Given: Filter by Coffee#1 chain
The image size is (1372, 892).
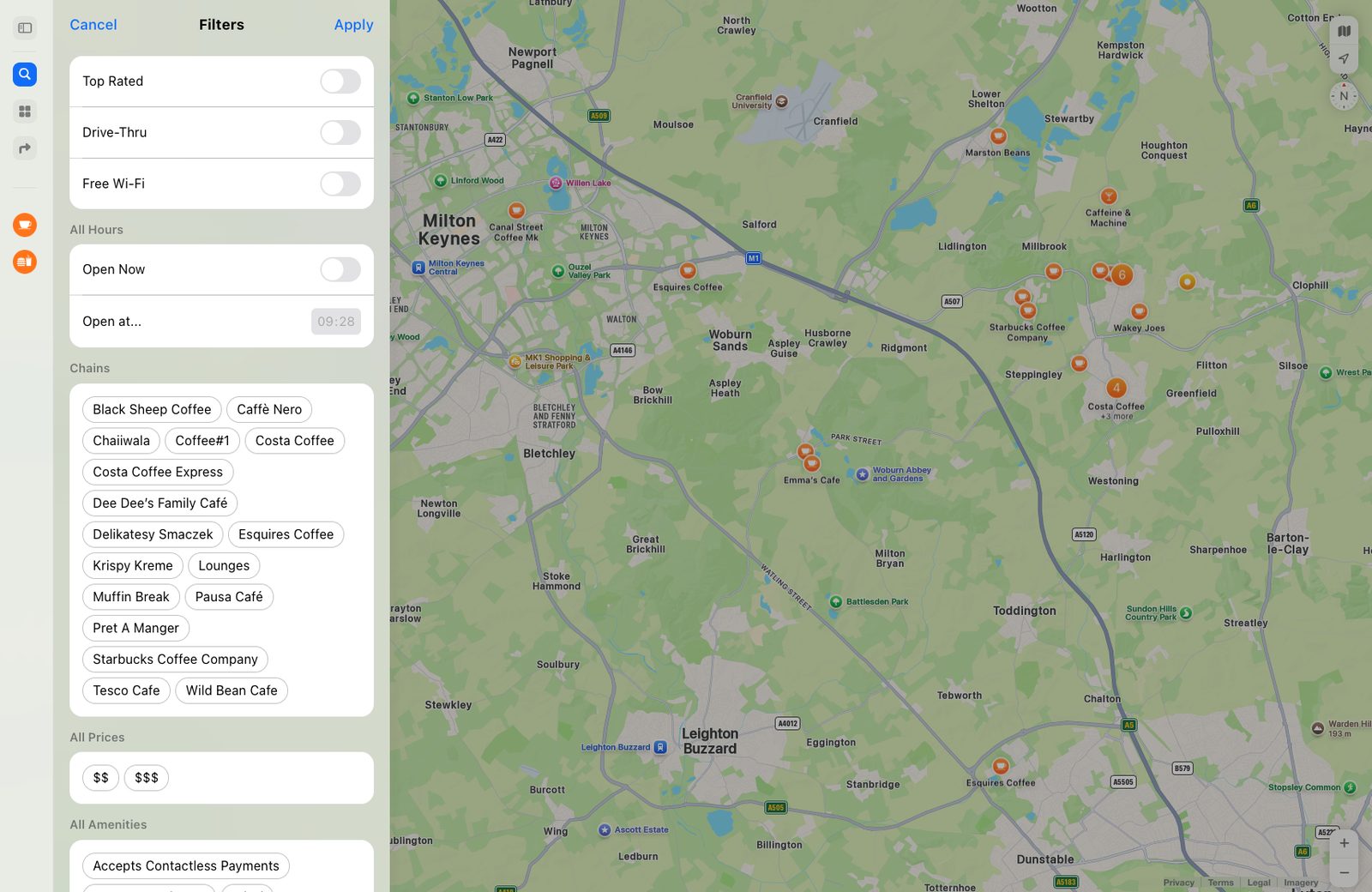Looking at the screenshot, I should pos(202,441).
